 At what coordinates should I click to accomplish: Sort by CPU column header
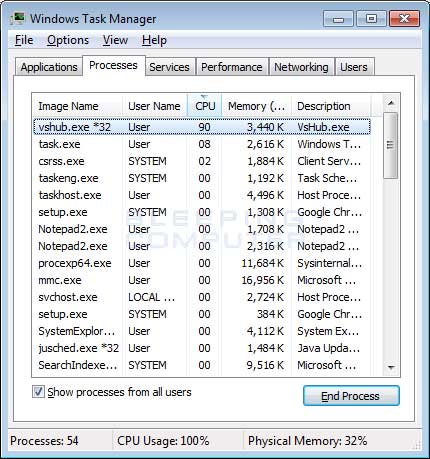point(205,106)
